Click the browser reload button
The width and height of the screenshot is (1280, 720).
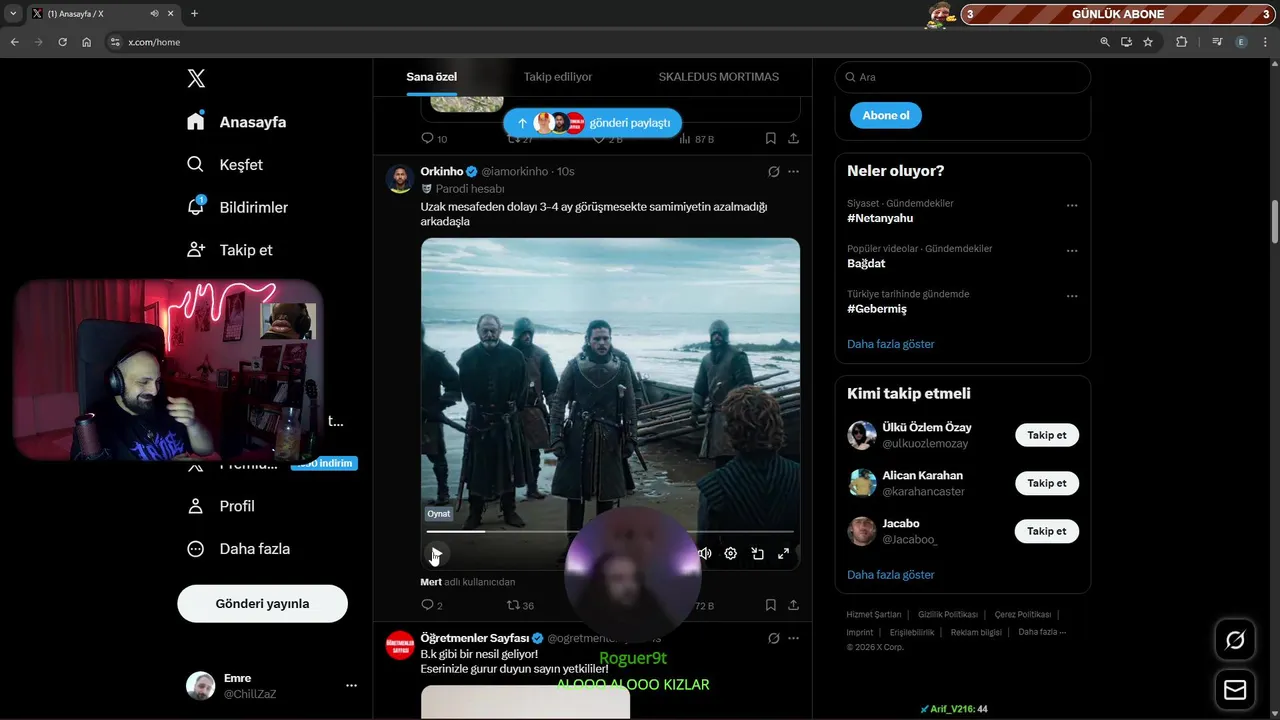click(62, 42)
